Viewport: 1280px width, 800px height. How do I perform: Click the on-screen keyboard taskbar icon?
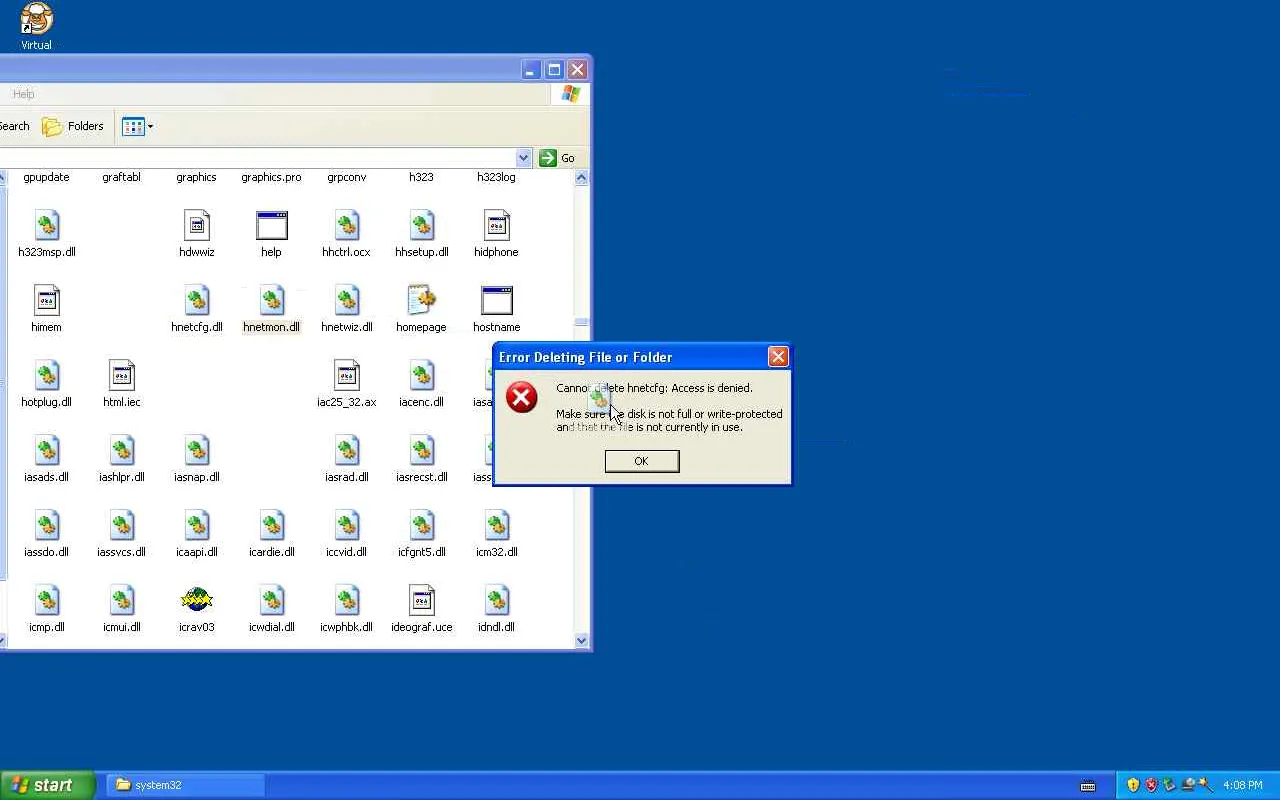tap(1088, 786)
